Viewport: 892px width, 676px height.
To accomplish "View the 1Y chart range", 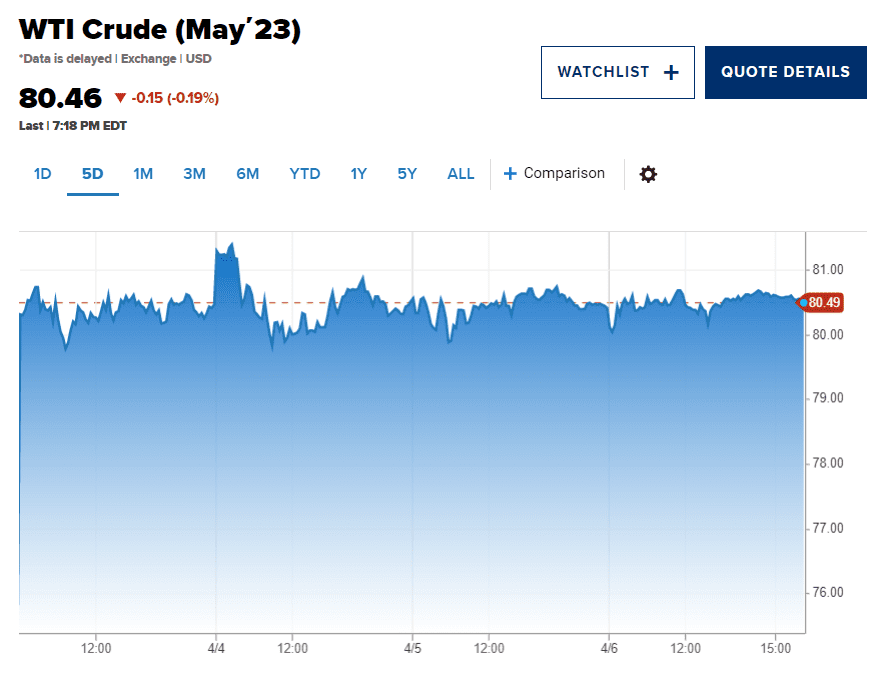I will [358, 174].
